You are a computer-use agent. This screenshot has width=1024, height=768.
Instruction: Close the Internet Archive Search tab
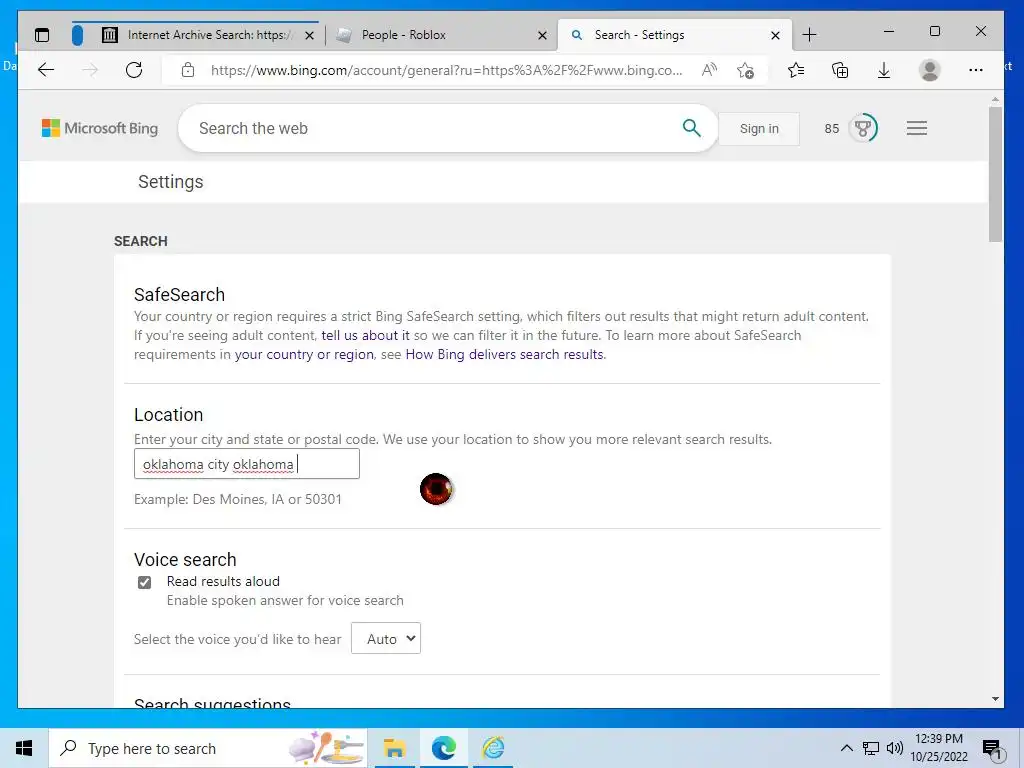tap(310, 35)
